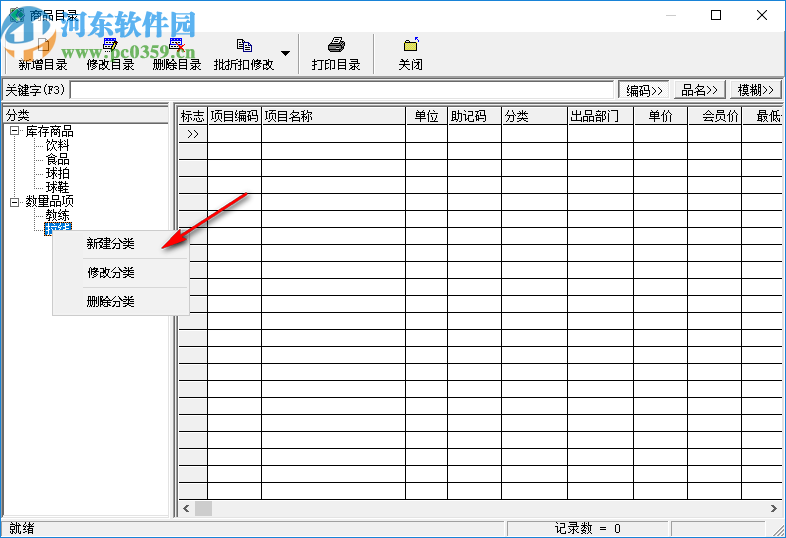This screenshot has width=786, height=538.
Task: Click the horizontal scrollbar thumb
Action: [x=203, y=508]
